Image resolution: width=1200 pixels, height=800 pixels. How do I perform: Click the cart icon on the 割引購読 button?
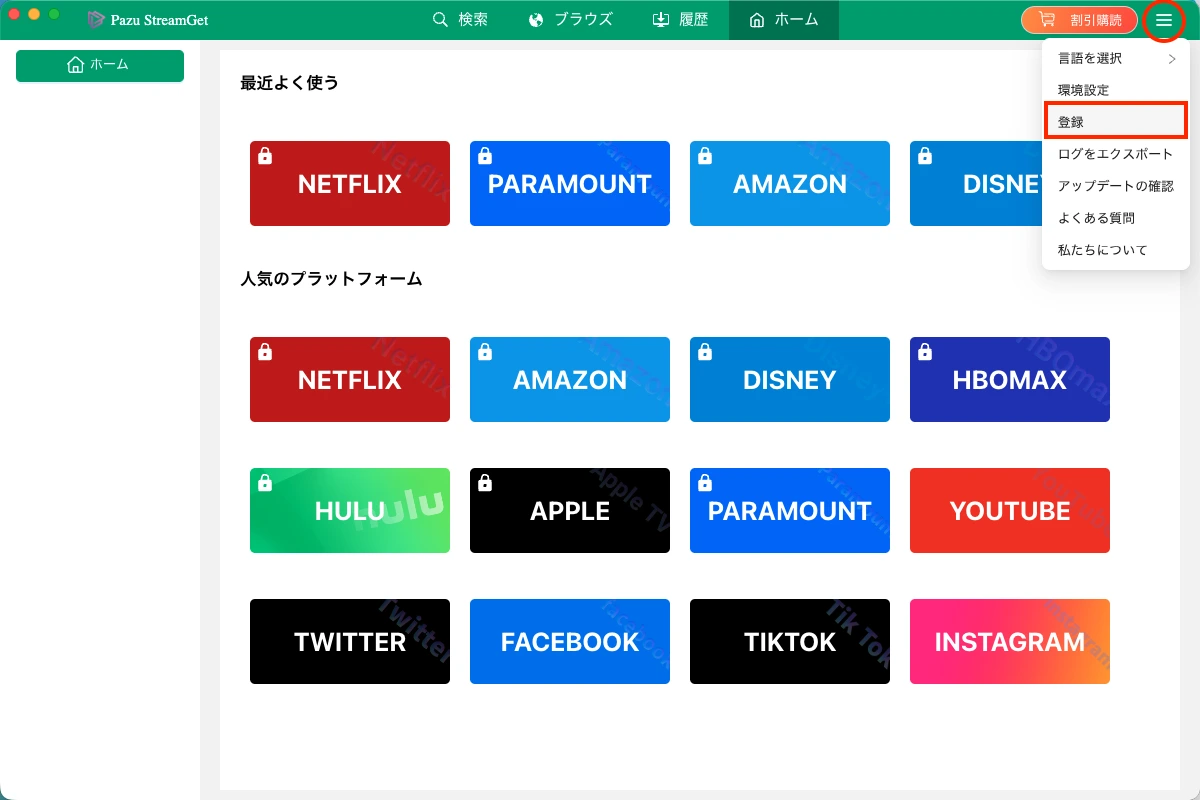point(1047,19)
